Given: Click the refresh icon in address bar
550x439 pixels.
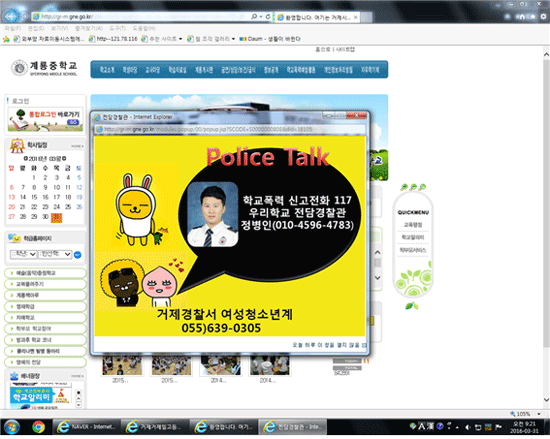Looking at the screenshot, I should point(268,16).
